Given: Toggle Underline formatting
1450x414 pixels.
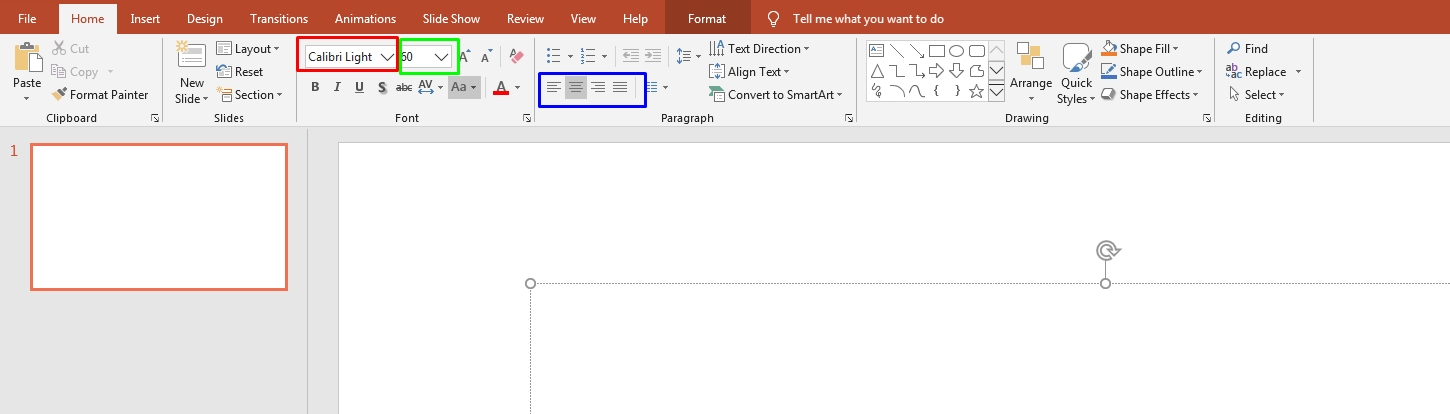Looking at the screenshot, I should 359,88.
